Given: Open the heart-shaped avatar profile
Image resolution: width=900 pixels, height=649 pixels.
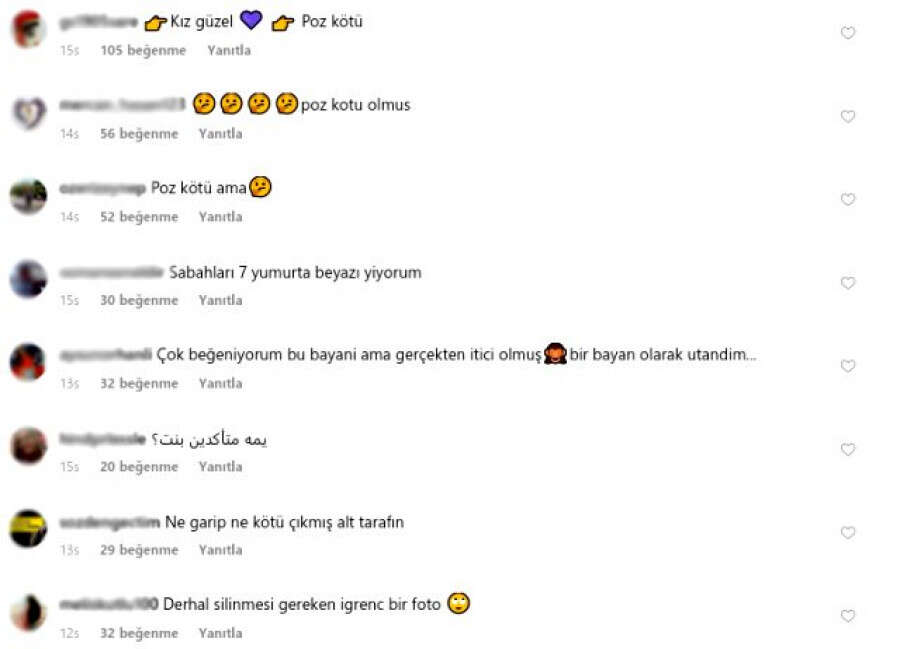Looking at the screenshot, I should pyautogui.click(x=28, y=112).
